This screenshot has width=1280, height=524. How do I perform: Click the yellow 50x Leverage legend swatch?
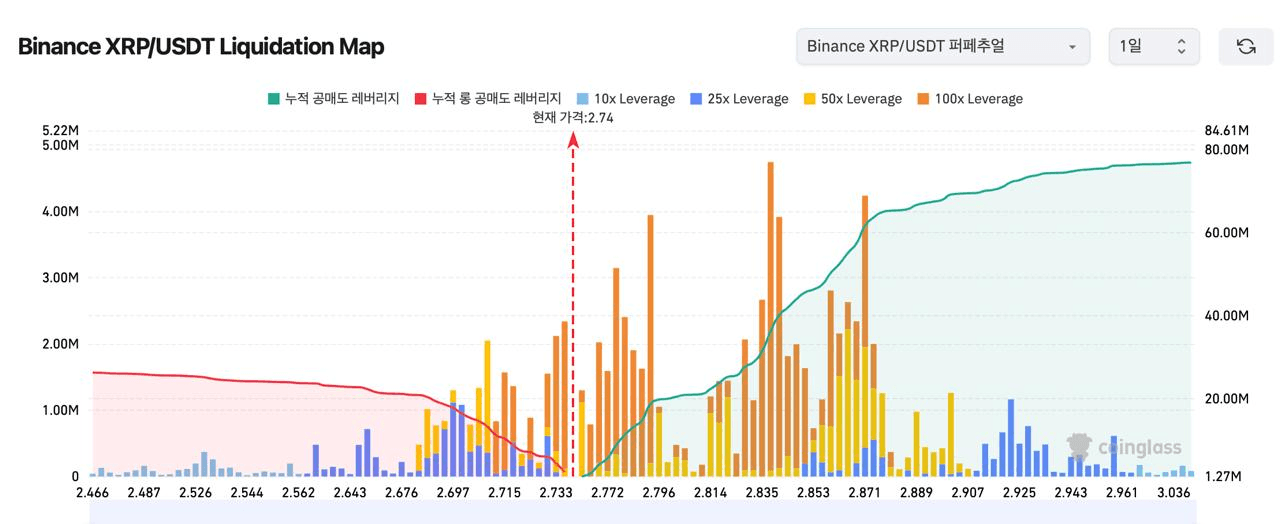point(809,98)
